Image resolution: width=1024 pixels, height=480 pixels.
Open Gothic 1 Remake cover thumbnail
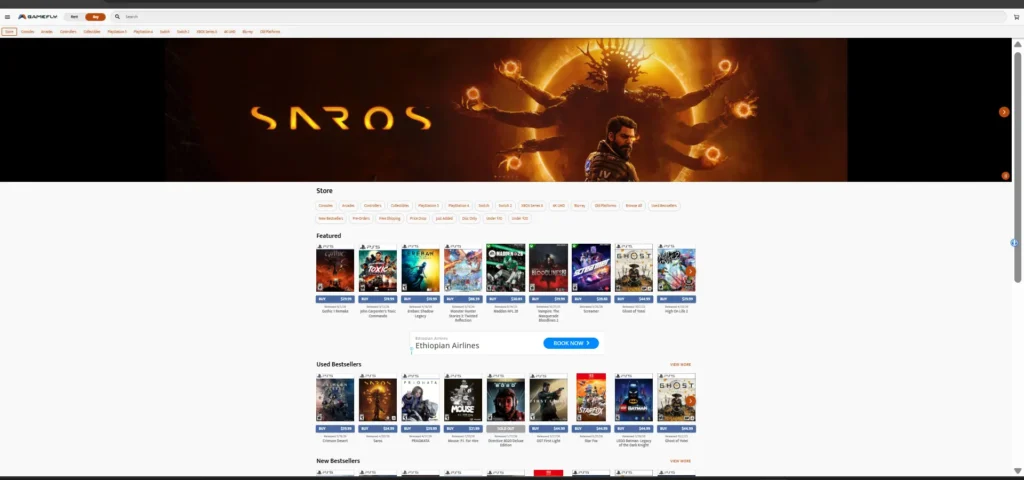point(335,268)
